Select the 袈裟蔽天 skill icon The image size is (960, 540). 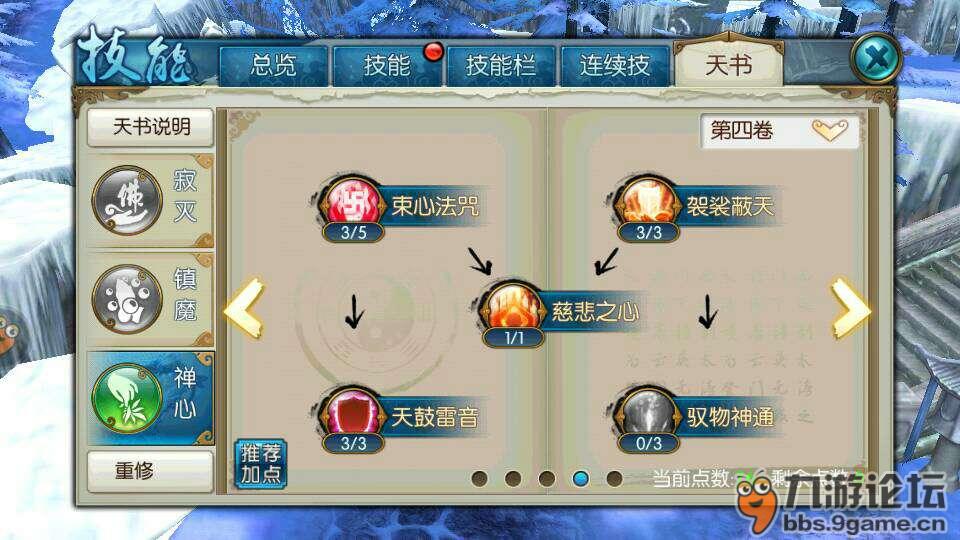point(648,203)
